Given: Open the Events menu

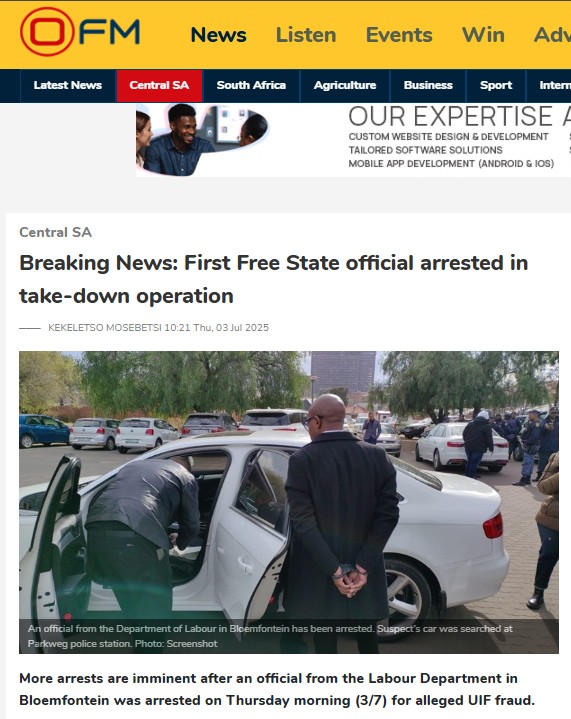Looking at the screenshot, I should 399,35.
